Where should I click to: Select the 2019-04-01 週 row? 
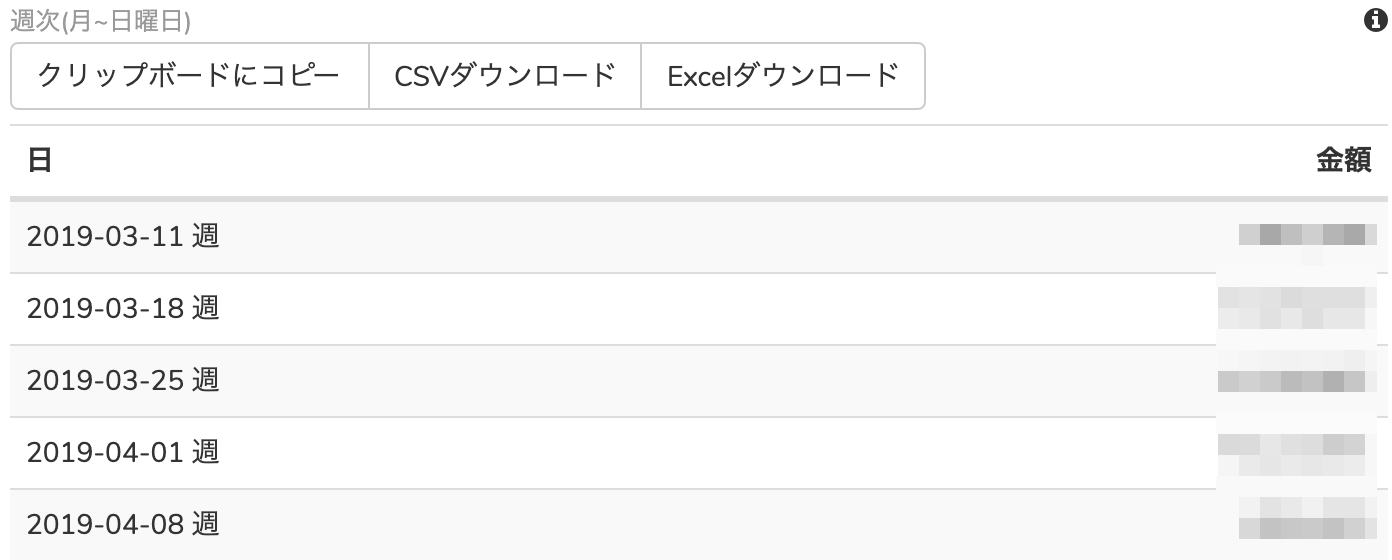click(699, 453)
